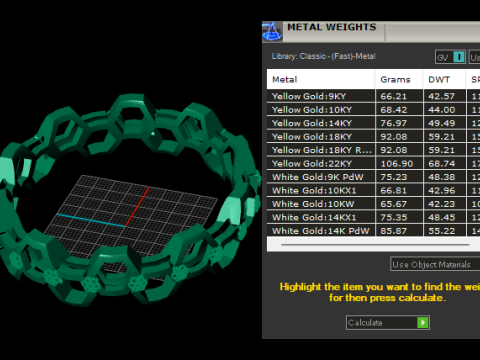The height and width of the screenshot is (360, 480).
Task: Click the 65.67 grams value
Action: [x=394, y=204]
